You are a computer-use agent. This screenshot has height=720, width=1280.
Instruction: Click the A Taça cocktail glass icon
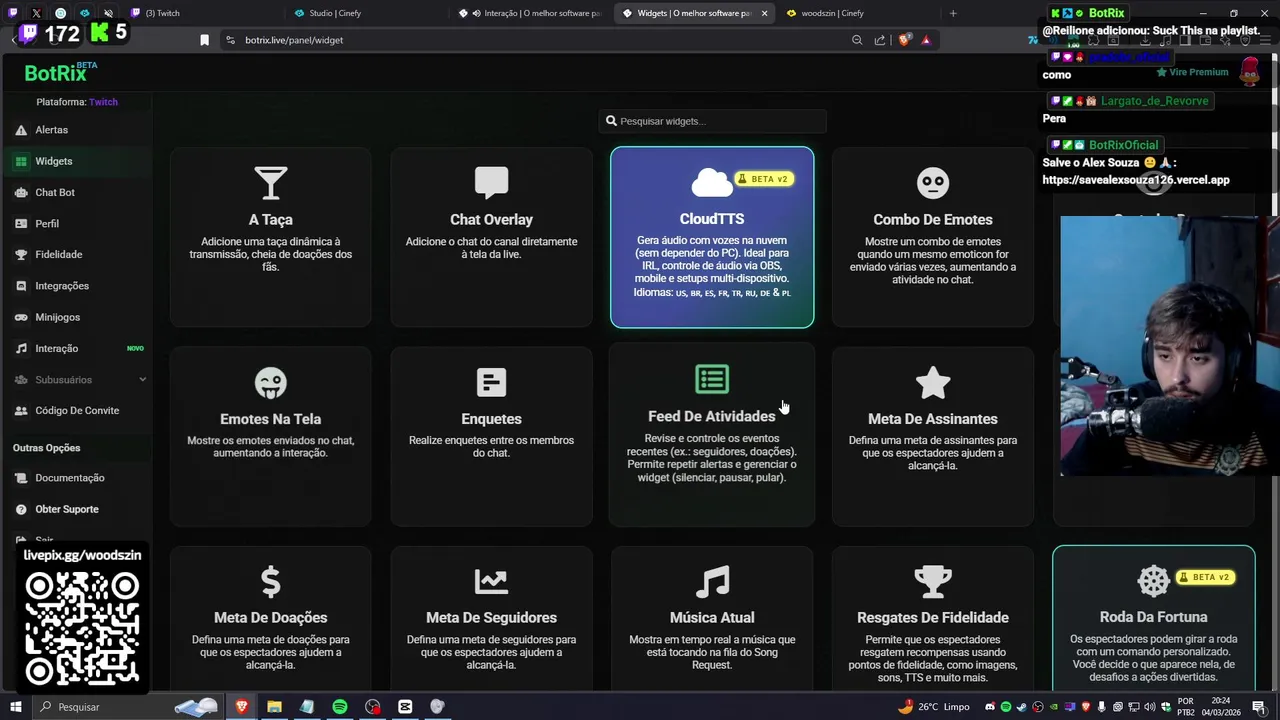click(270, 183)
